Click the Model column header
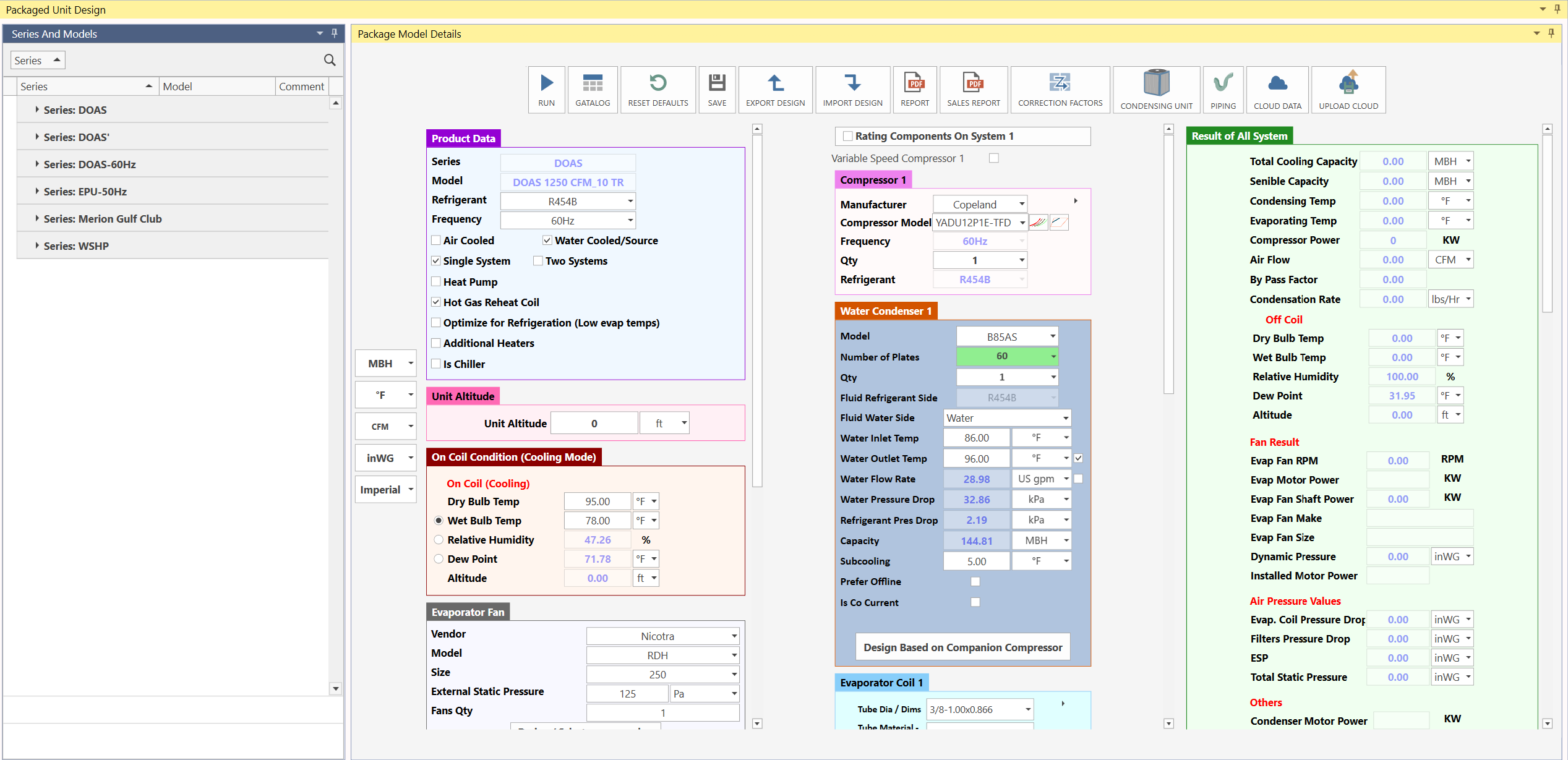The image size is (1568, 760). (x=216, y=87)
